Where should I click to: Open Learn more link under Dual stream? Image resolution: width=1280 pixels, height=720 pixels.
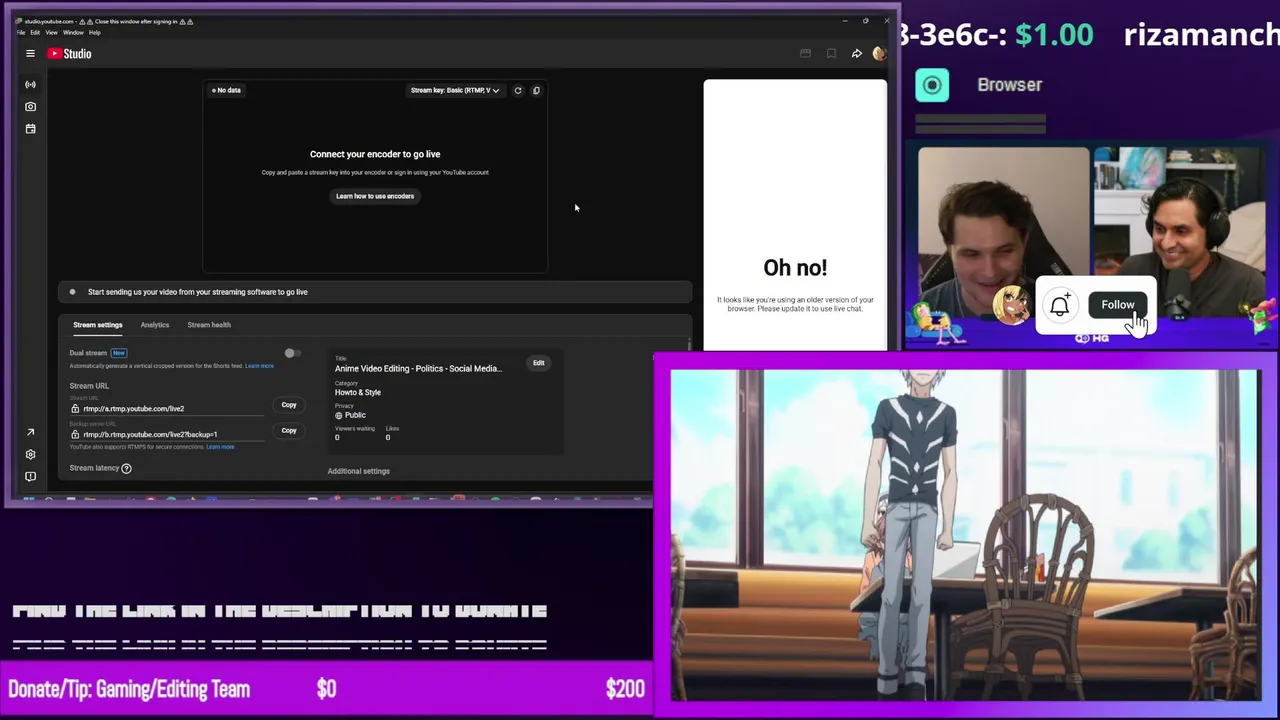260,366
